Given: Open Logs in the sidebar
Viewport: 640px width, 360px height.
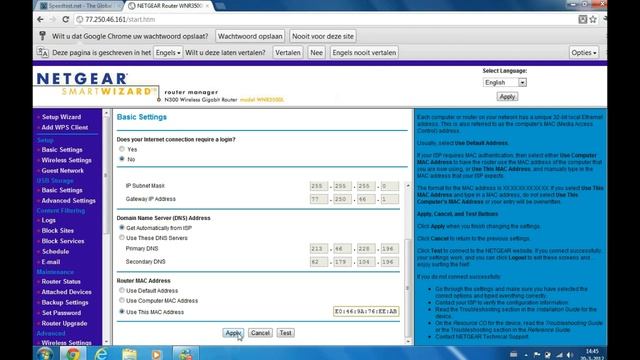Looking at the screenshot, I should pyautogui.click(x=48, y=220).
